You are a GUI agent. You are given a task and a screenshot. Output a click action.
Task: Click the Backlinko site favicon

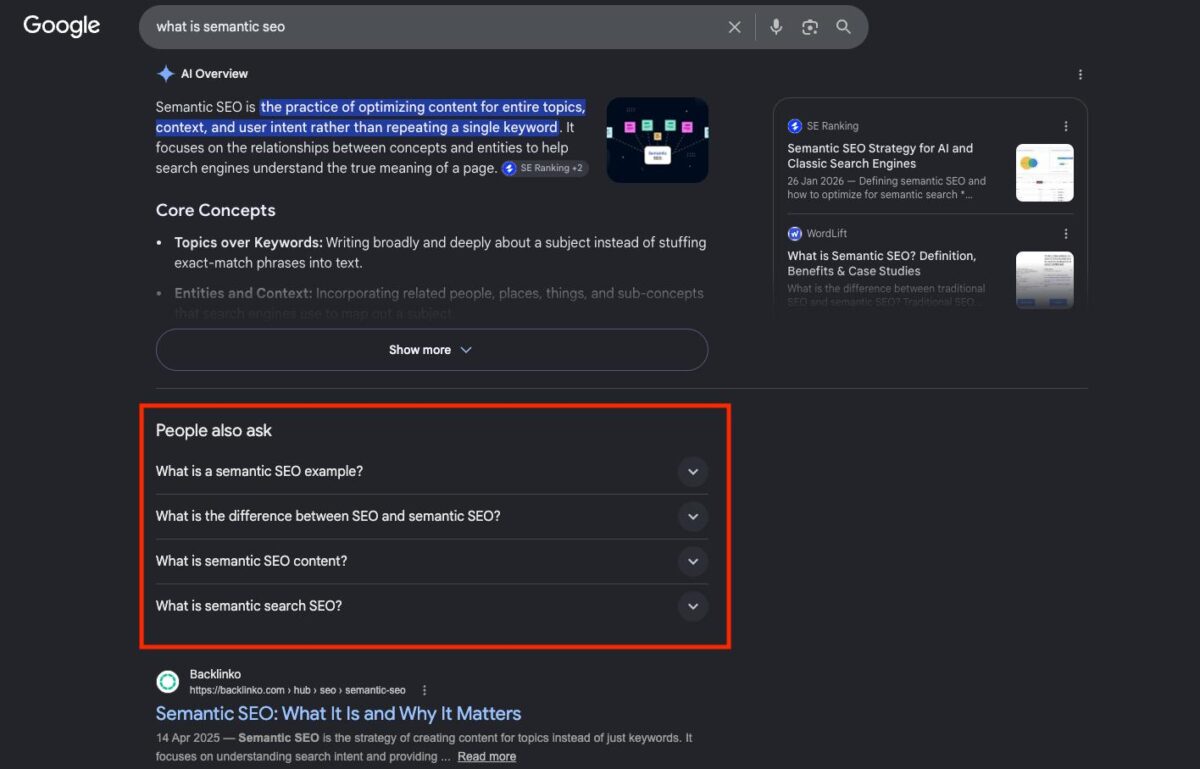pos(167,682)
